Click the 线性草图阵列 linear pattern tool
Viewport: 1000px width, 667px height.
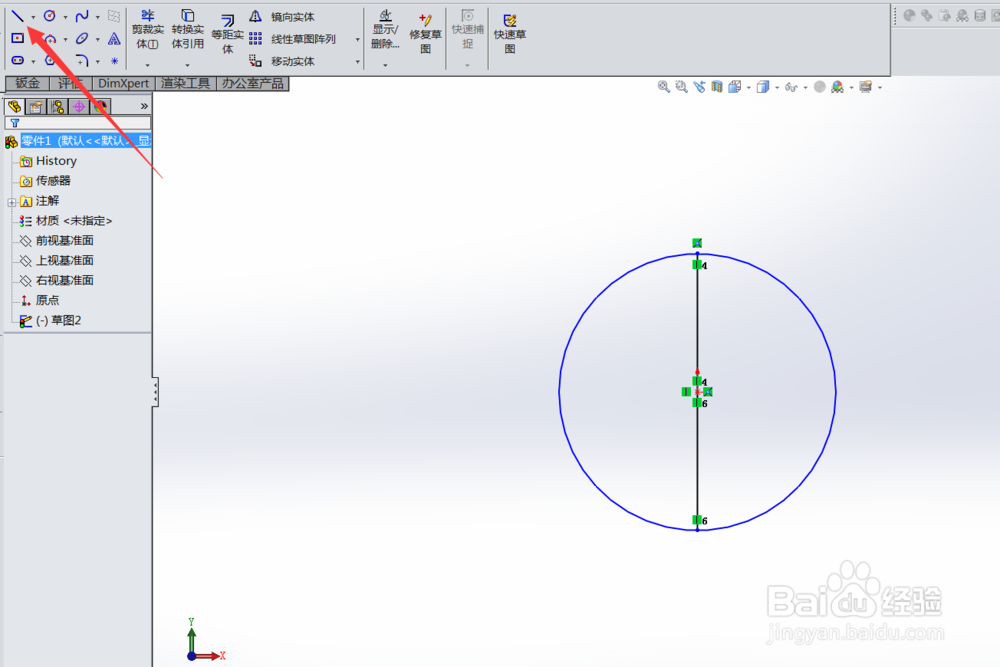[x=292, y=39]
